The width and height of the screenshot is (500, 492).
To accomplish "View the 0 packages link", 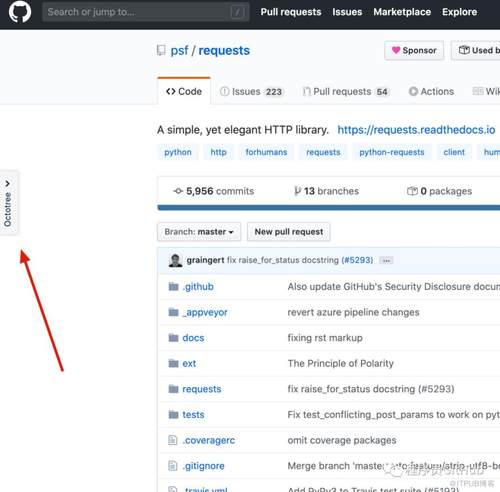I will pyautogui.click(x=439, y=191).
